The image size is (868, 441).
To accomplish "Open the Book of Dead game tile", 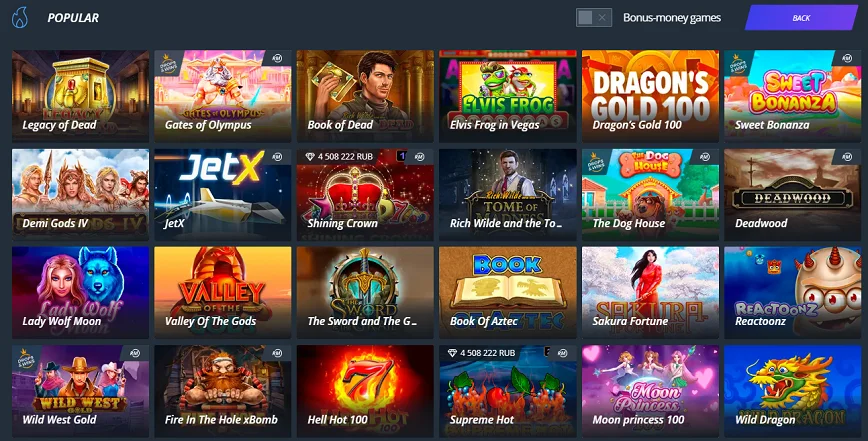I will click(365, 96).
